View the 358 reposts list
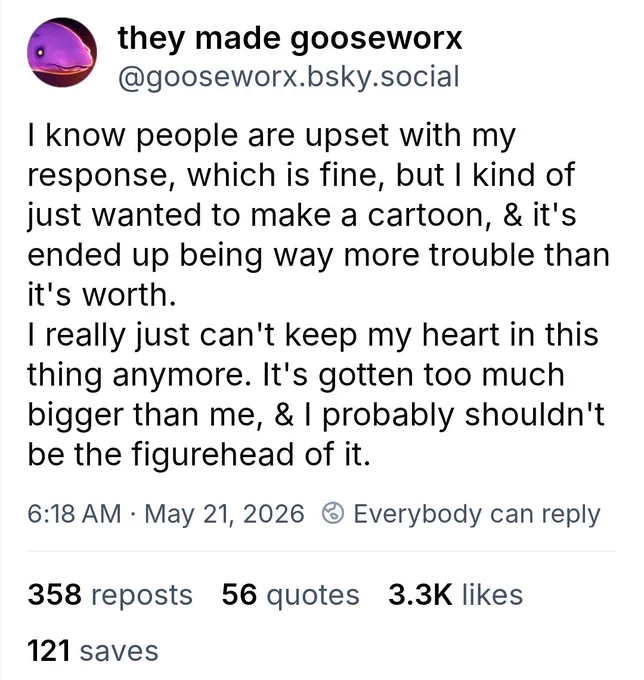The image size is (644, 680). coord(110,595)
